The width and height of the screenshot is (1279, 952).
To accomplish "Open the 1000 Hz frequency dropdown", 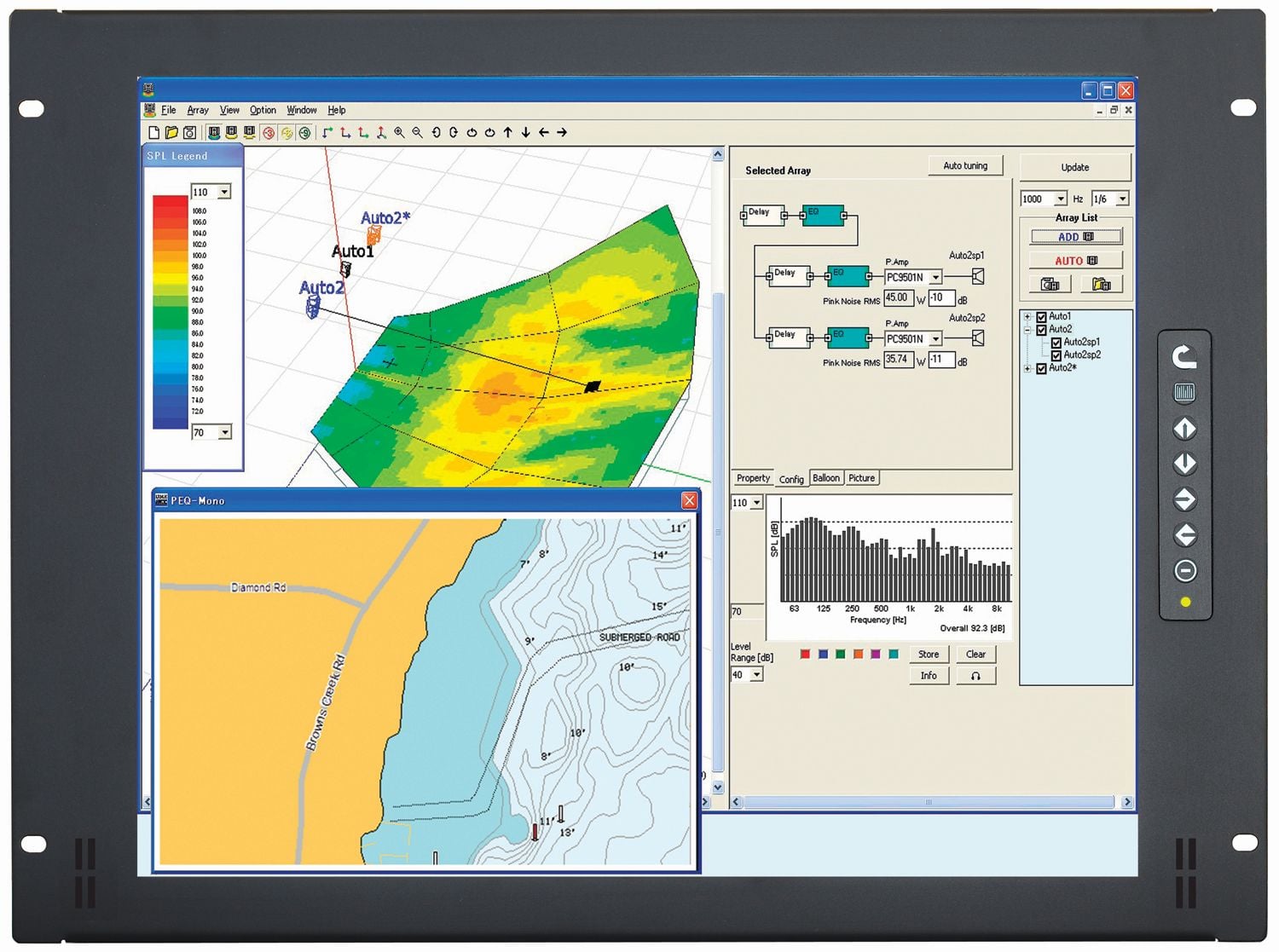I will pyautogui.click(x=1060, y=199).
